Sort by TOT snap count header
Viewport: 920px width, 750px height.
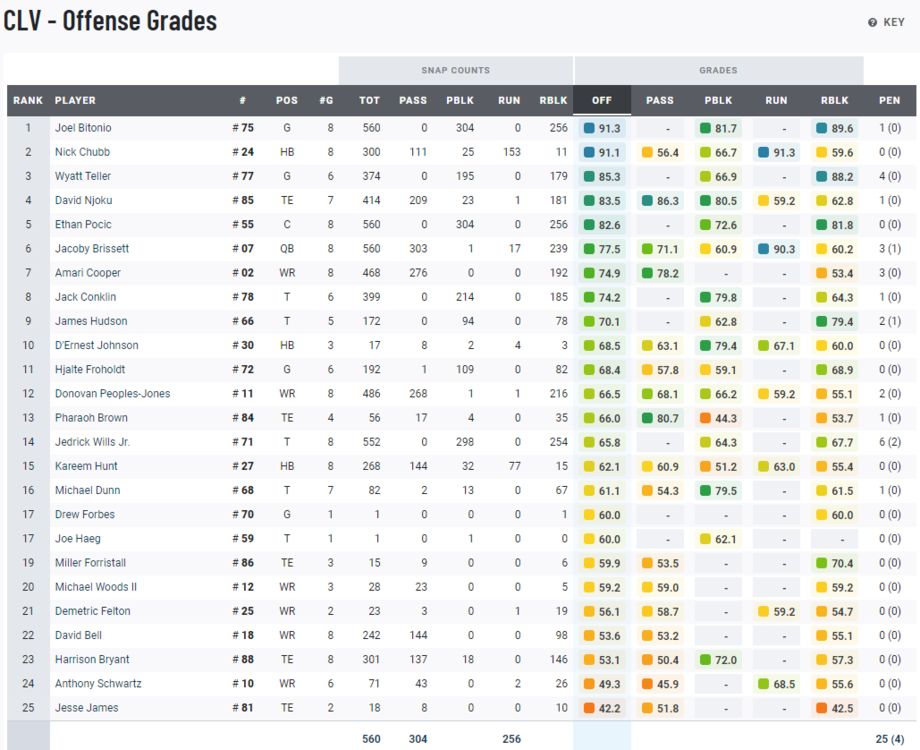click(370, 100)
